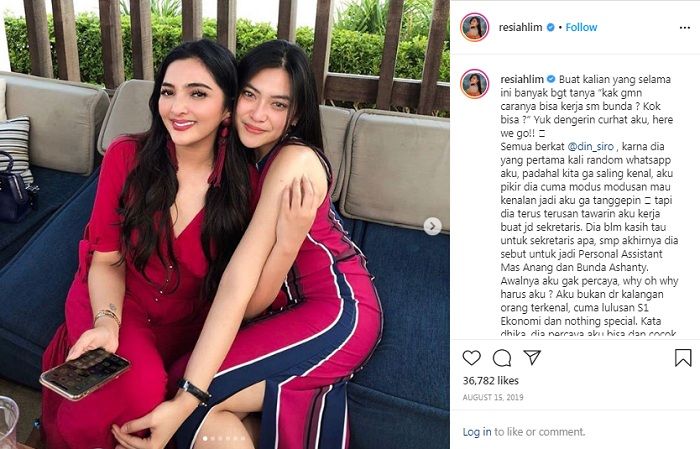The image size is (700, 449).
Task: Click the verified badge in the caption
Action: (x=551, y=79)
